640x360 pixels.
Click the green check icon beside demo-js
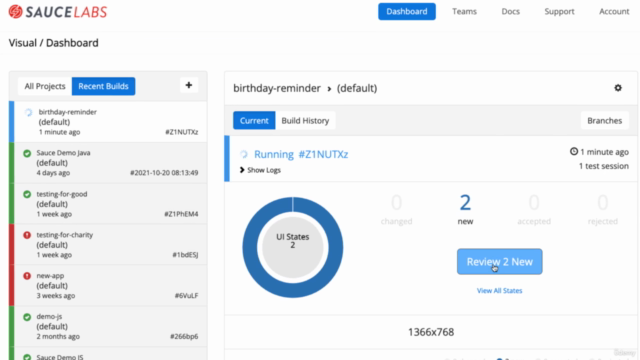(x=27, y=317)
